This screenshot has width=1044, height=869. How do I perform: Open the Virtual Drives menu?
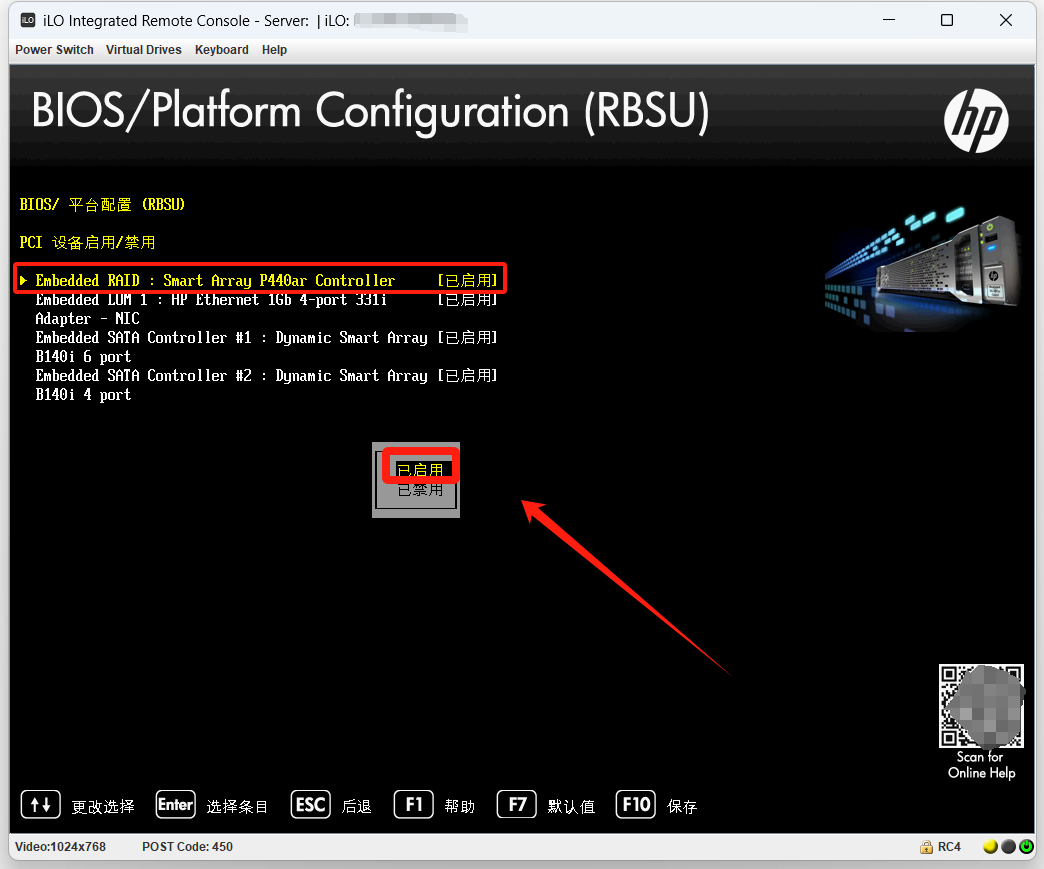click(x=144, y=50)
